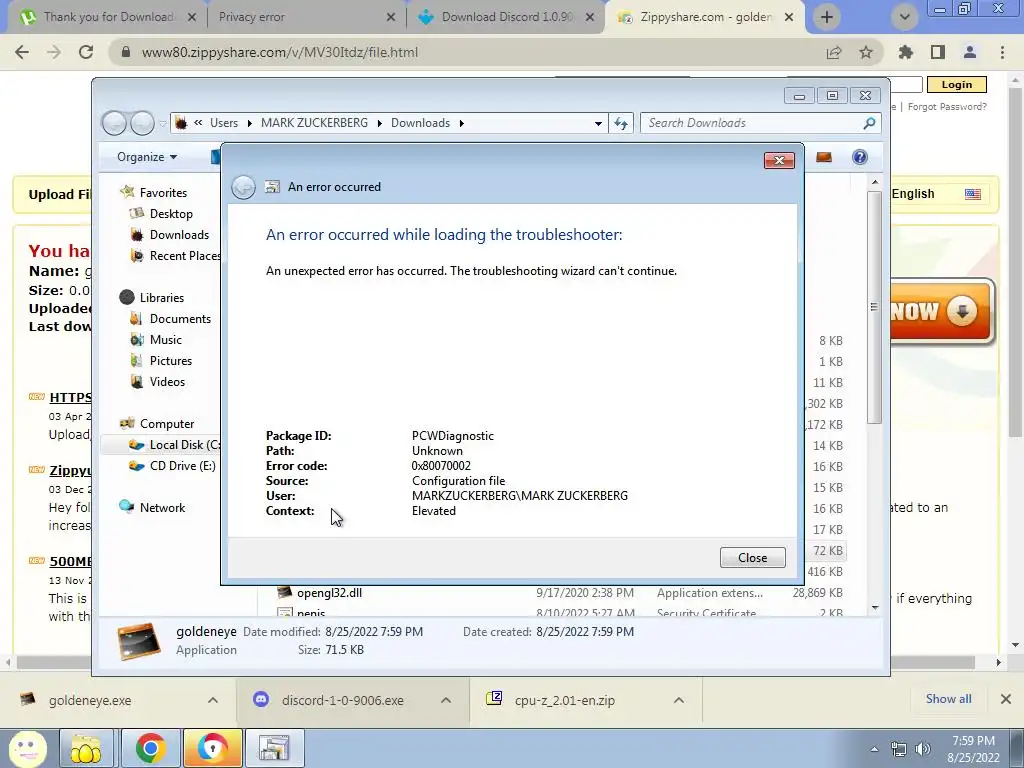
Task: Expand arrow after Downloads breadcrumb
Action: click(462, 123)
